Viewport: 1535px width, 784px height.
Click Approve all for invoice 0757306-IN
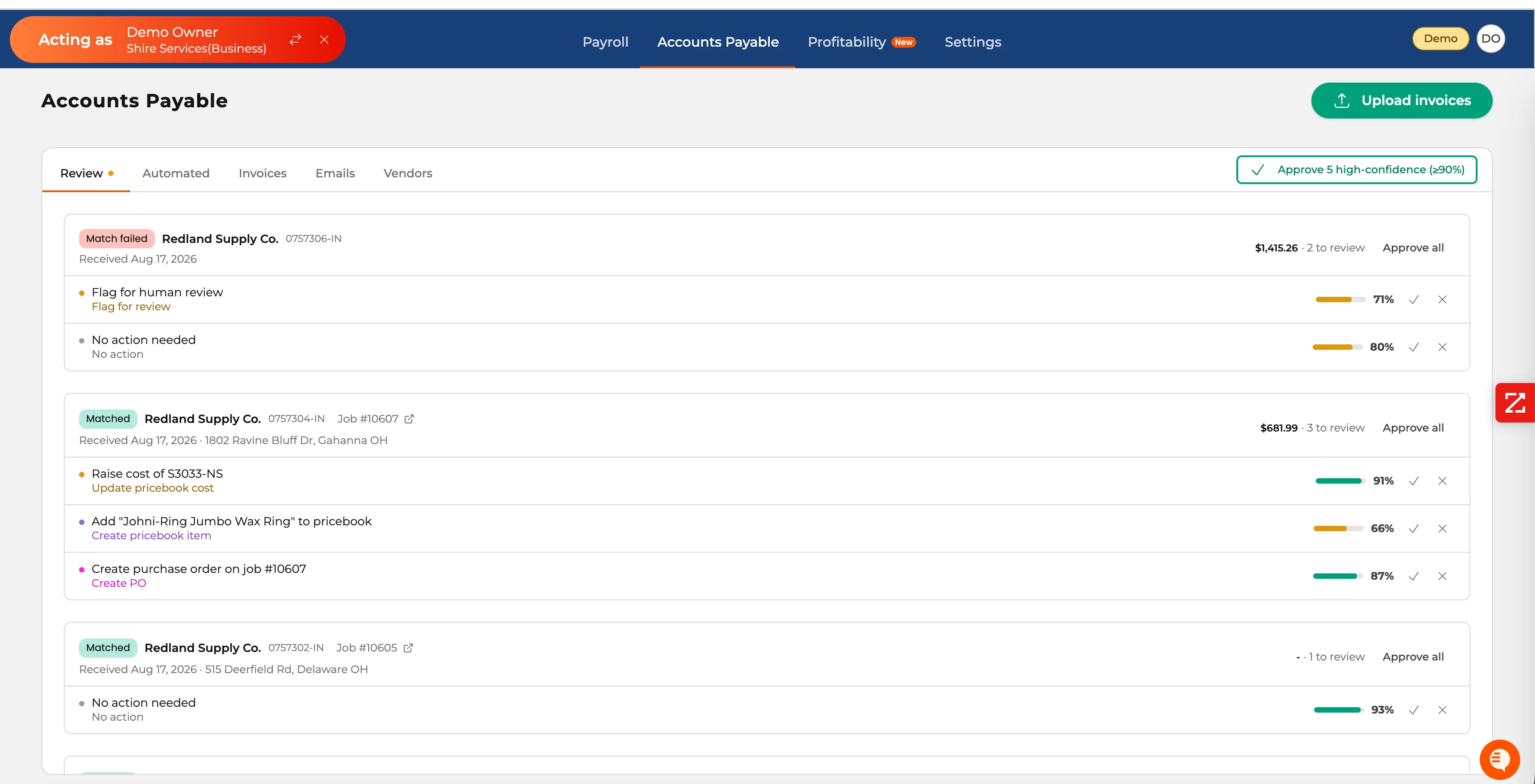[1413, 248]
